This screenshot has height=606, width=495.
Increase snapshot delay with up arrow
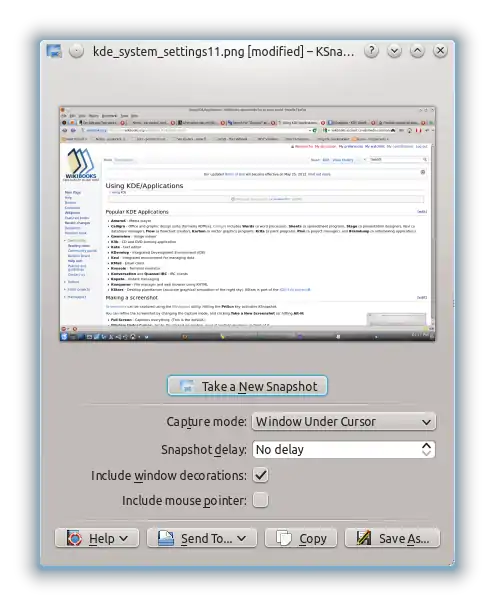click(x=426, y=445)
